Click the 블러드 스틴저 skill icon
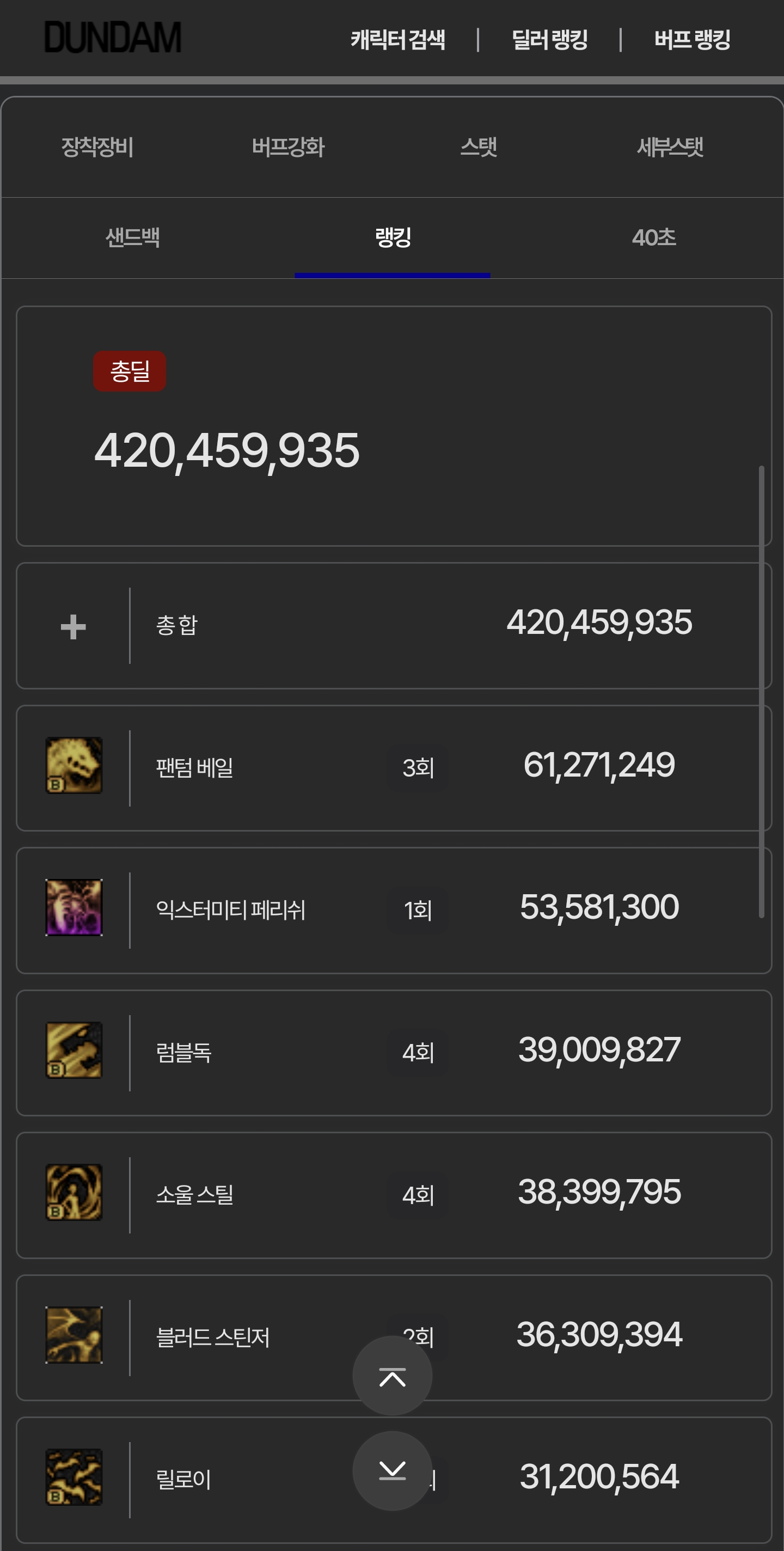The height and width of the screenshot is (1551, 784). (x=74, y=1335)
